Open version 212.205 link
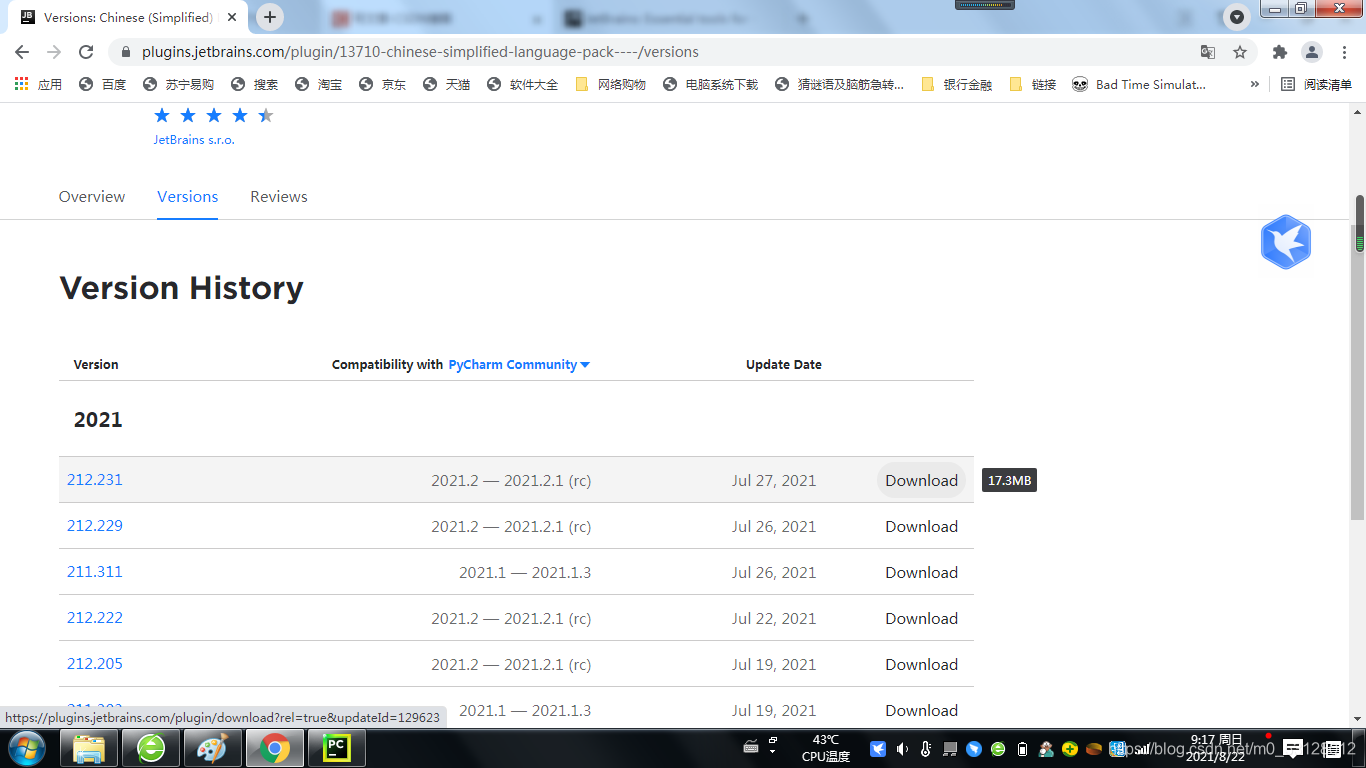The image size is (1366, 768). click(95, 664)
